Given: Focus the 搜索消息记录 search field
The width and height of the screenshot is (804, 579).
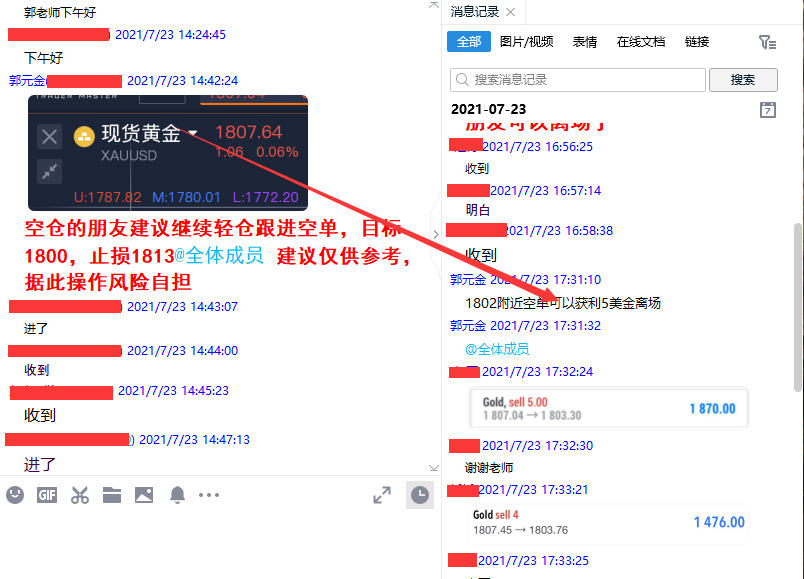Looking at the screenshot, I should click(578, 79).
